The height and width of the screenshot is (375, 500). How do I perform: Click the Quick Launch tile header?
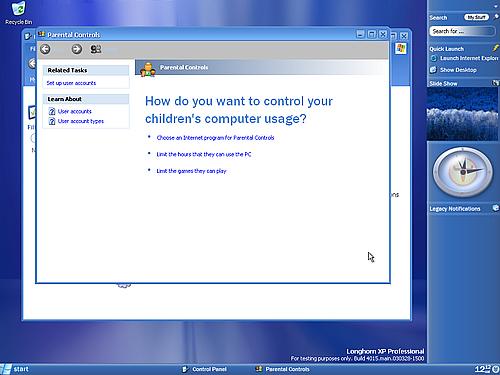[463, 49]
